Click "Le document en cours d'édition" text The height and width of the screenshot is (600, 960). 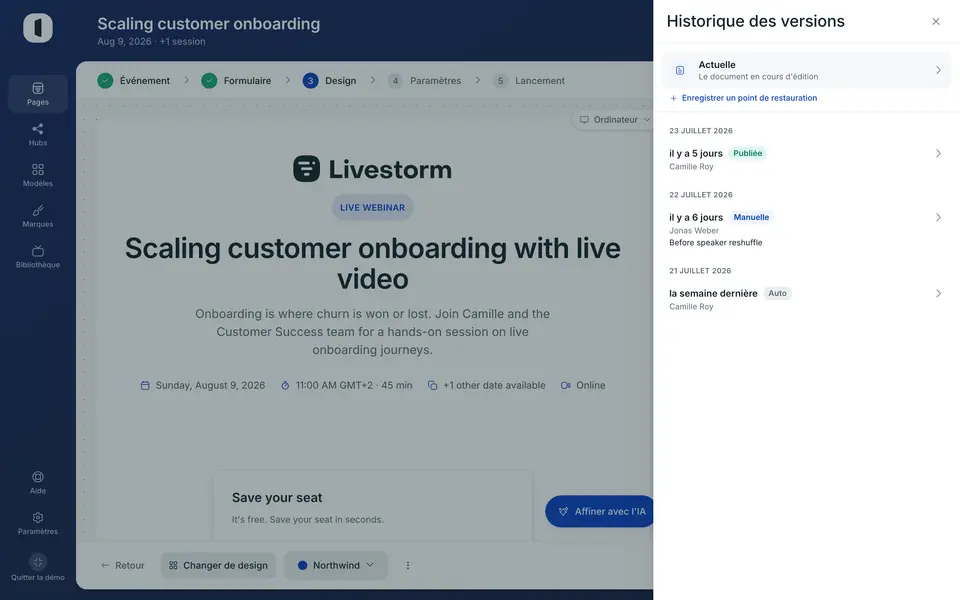(758, 77)
